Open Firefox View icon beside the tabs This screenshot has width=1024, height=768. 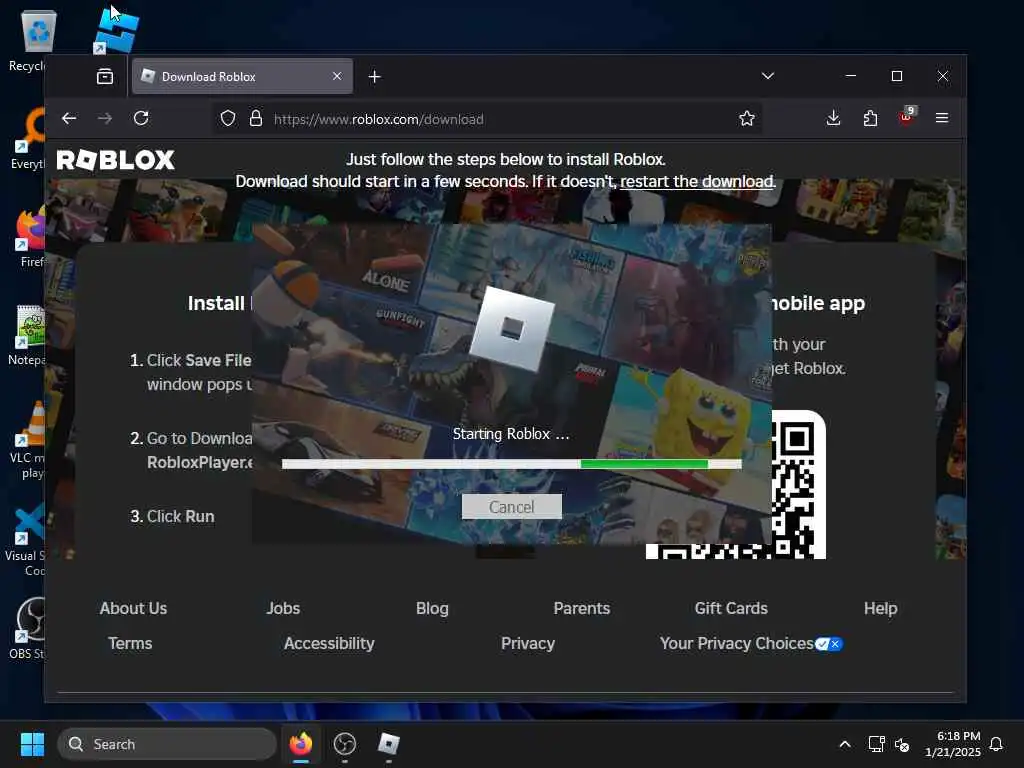(x=104, y=76)
